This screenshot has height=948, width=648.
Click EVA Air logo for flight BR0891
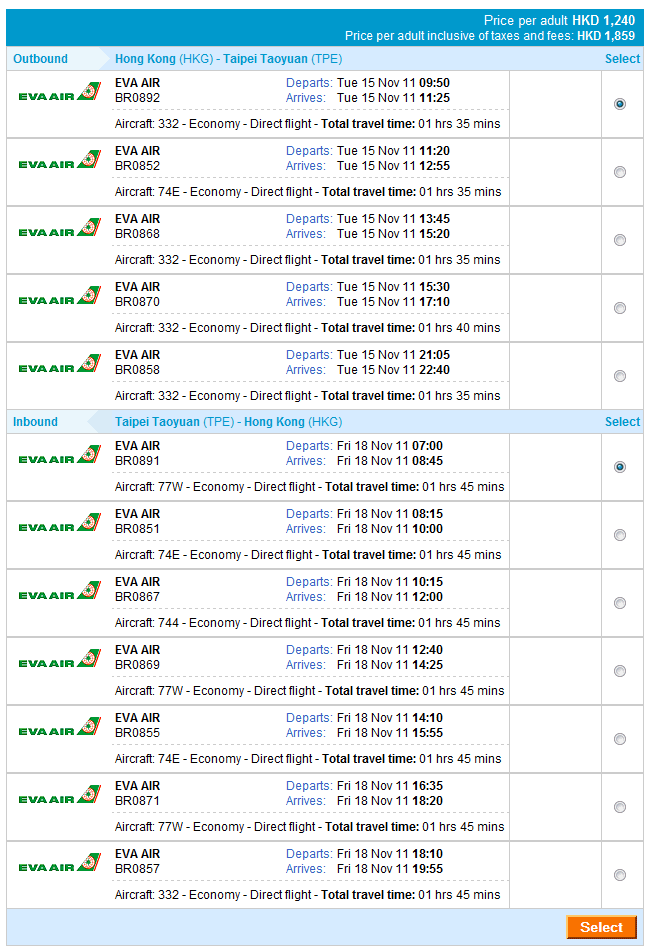coord(59,456)
